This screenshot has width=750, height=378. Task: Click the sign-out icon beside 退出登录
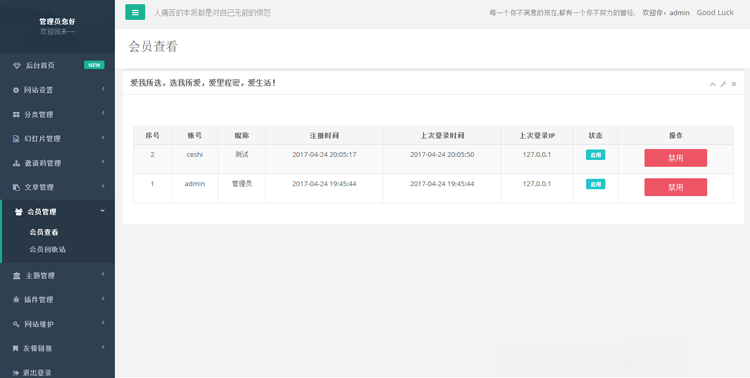tap(16, 373)
